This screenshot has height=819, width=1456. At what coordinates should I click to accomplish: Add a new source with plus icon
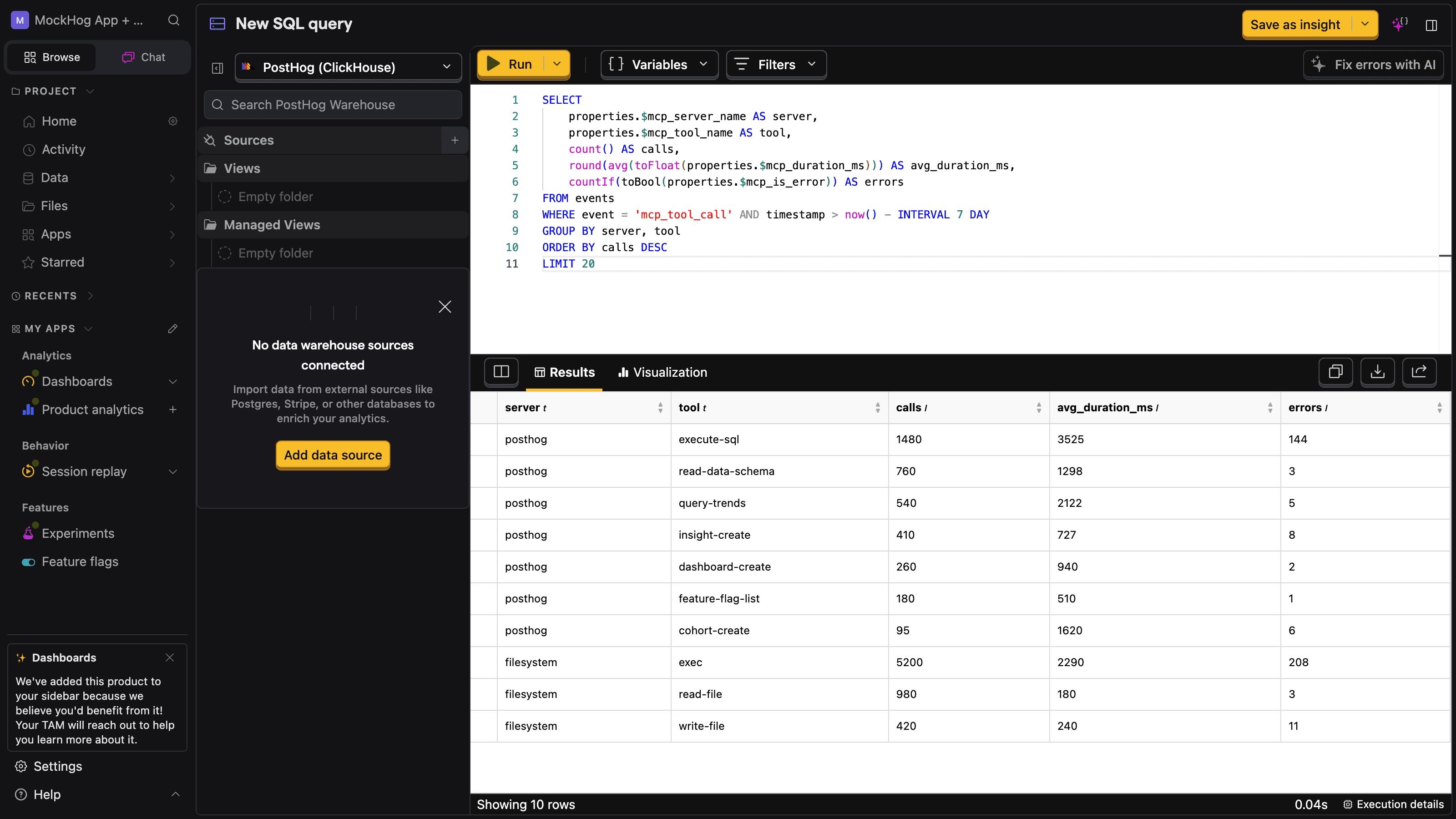coord(455,140)
